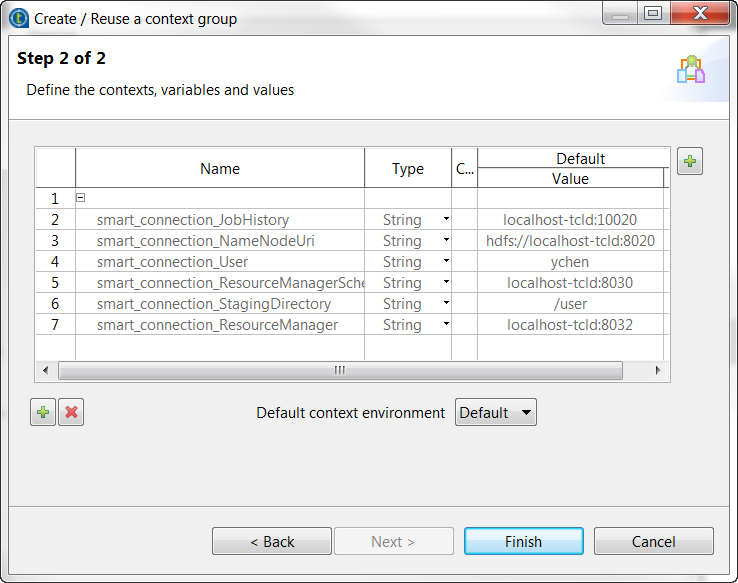Click the red X remove variable icon
Image resolution: width=738 pixels, height=583 pixels.
(71, 413)
